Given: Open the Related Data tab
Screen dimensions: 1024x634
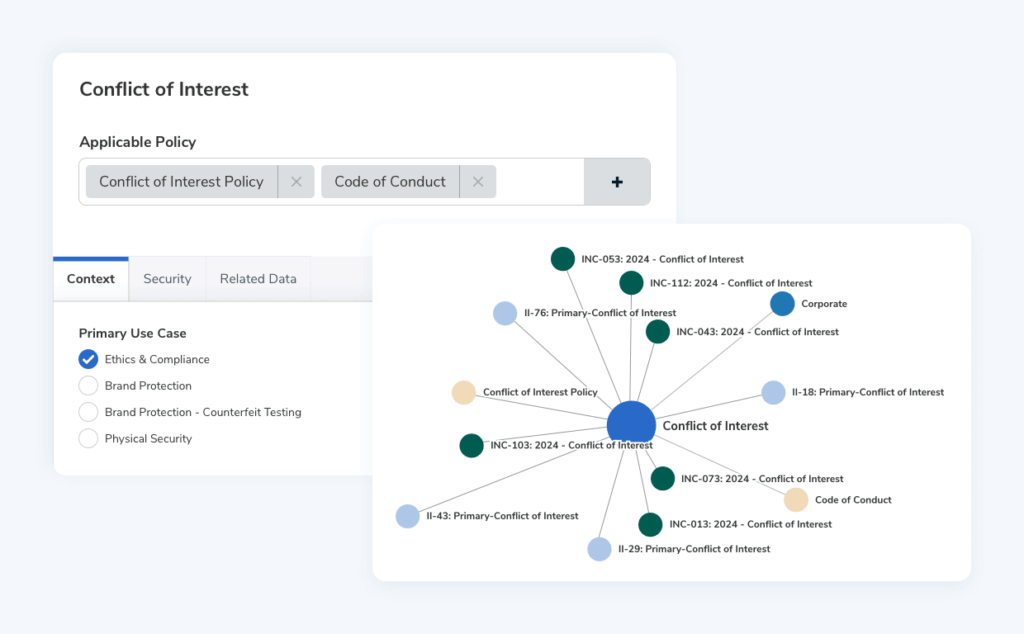Looking at the screenshot, I should 257,278.
